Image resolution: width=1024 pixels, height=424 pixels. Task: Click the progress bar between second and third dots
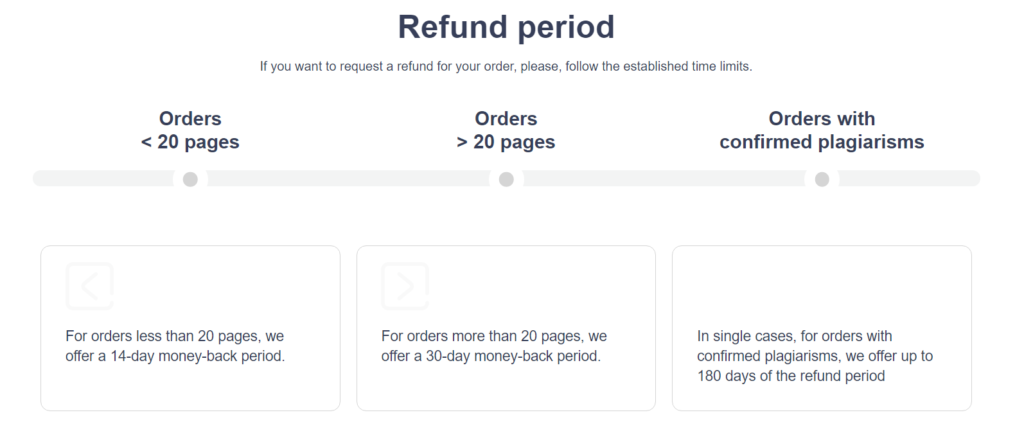click(664, 178)
